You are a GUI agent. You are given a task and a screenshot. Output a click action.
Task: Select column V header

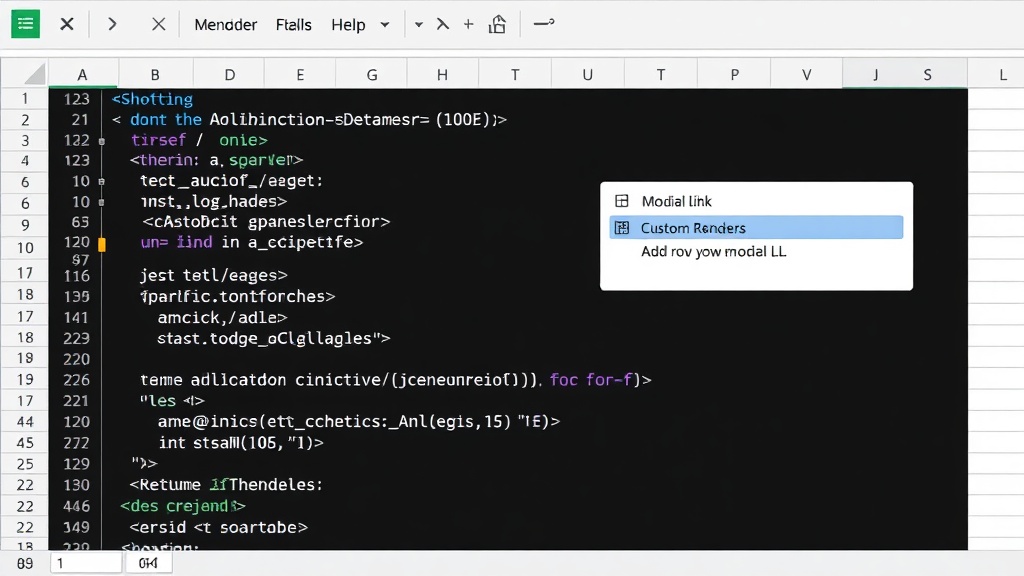click(x=807, y=74)
